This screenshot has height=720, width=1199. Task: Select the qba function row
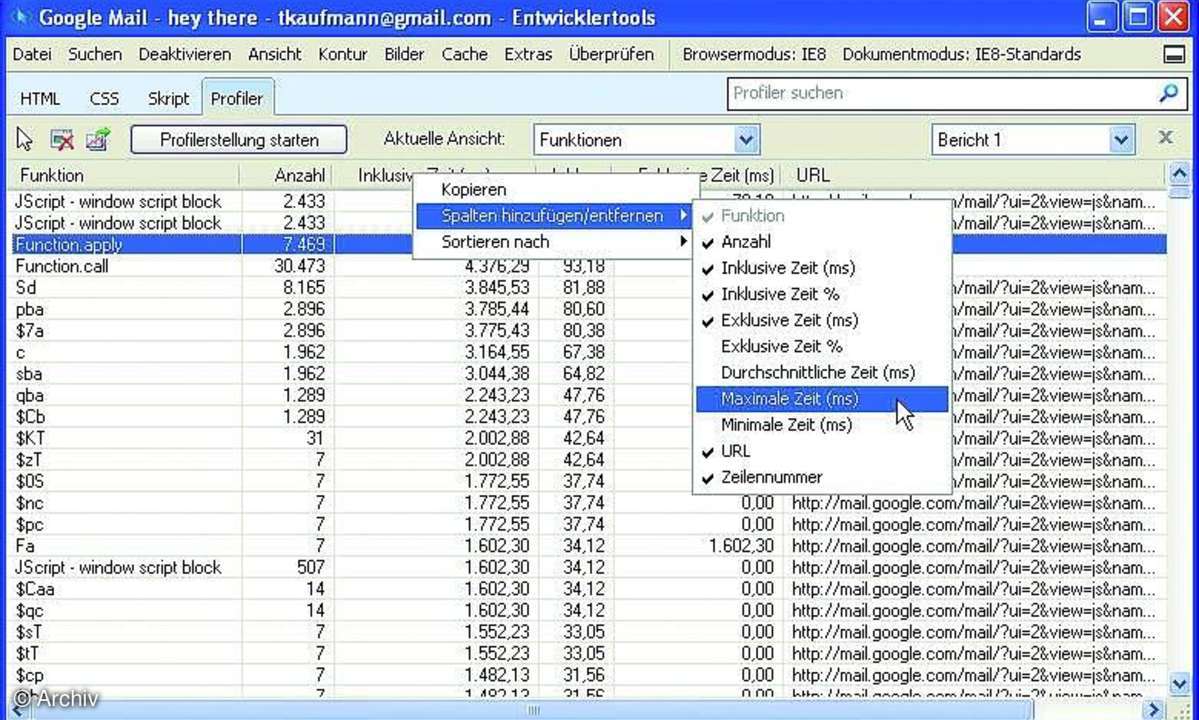click(589, 395)
